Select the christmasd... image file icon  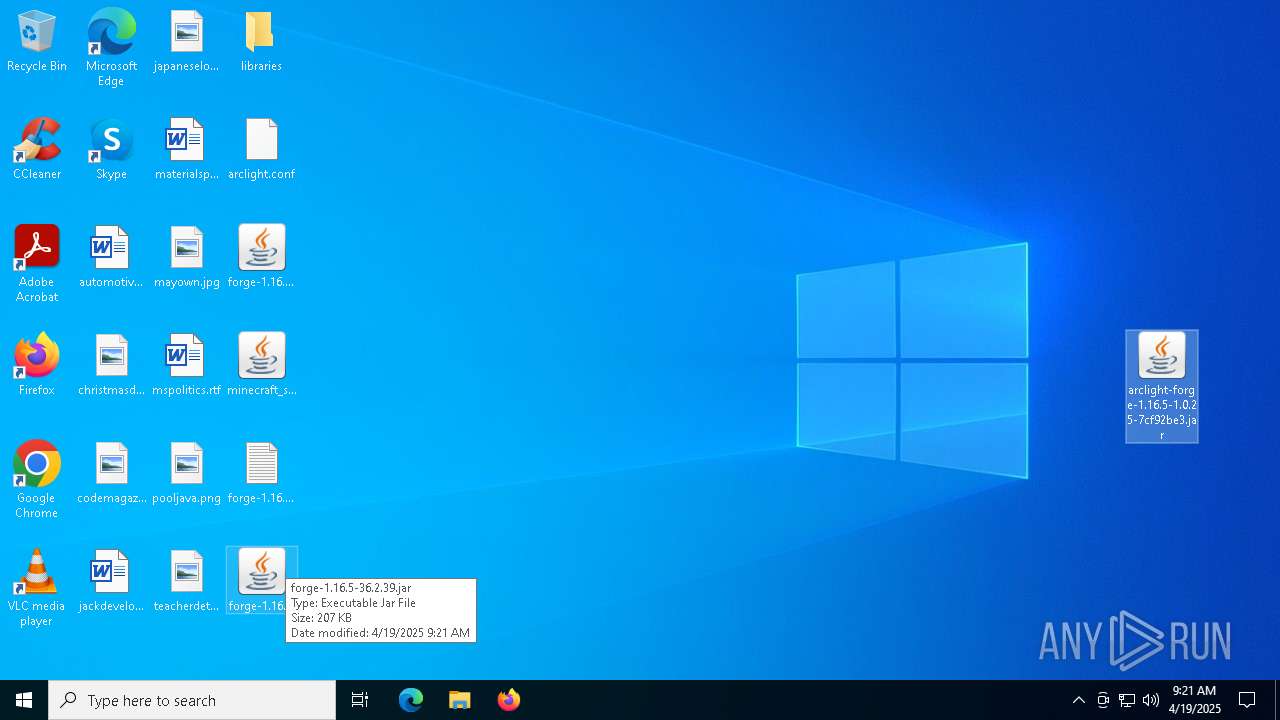click(x=111, y=366)
